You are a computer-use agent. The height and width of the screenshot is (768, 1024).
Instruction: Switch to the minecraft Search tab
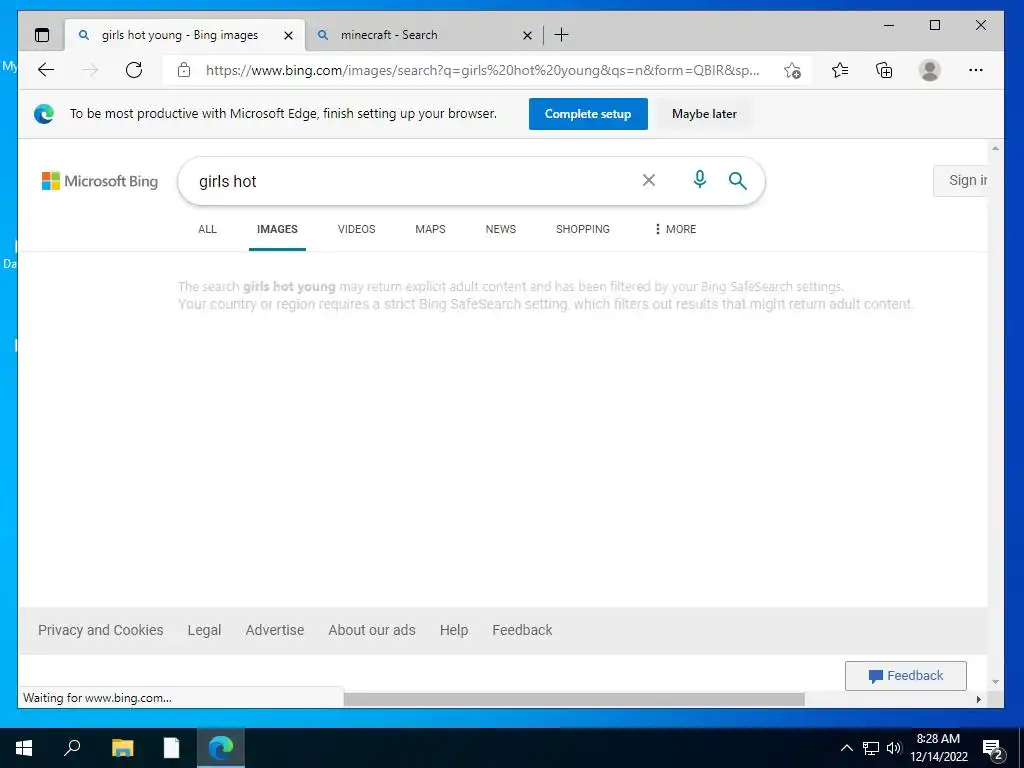point(423,35)
